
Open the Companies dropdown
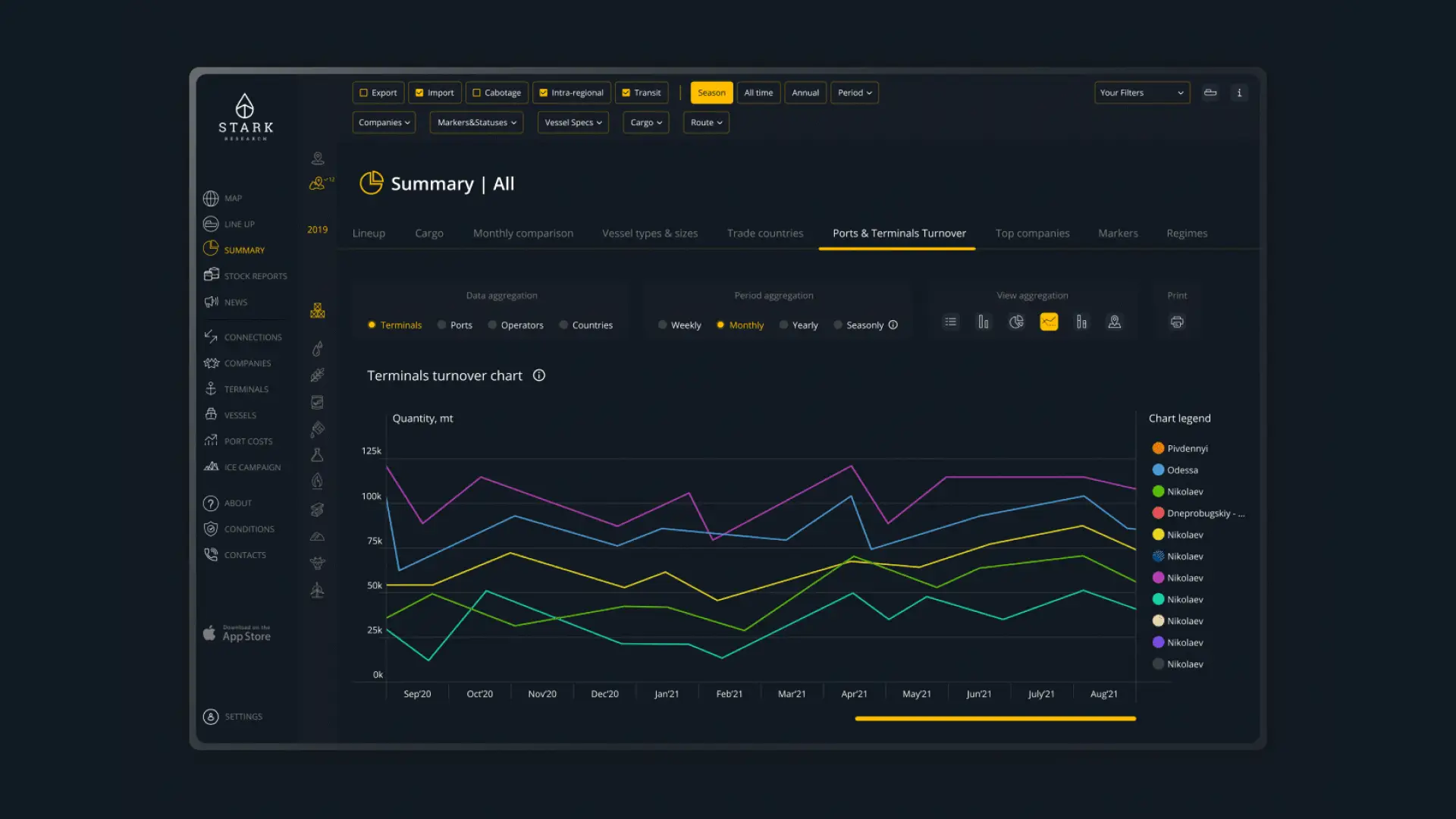384,123
